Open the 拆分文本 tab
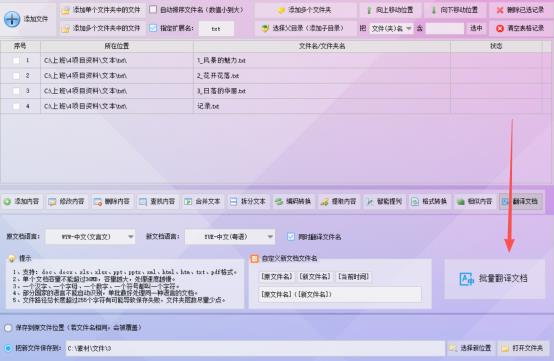 click(x=248, y=202)
